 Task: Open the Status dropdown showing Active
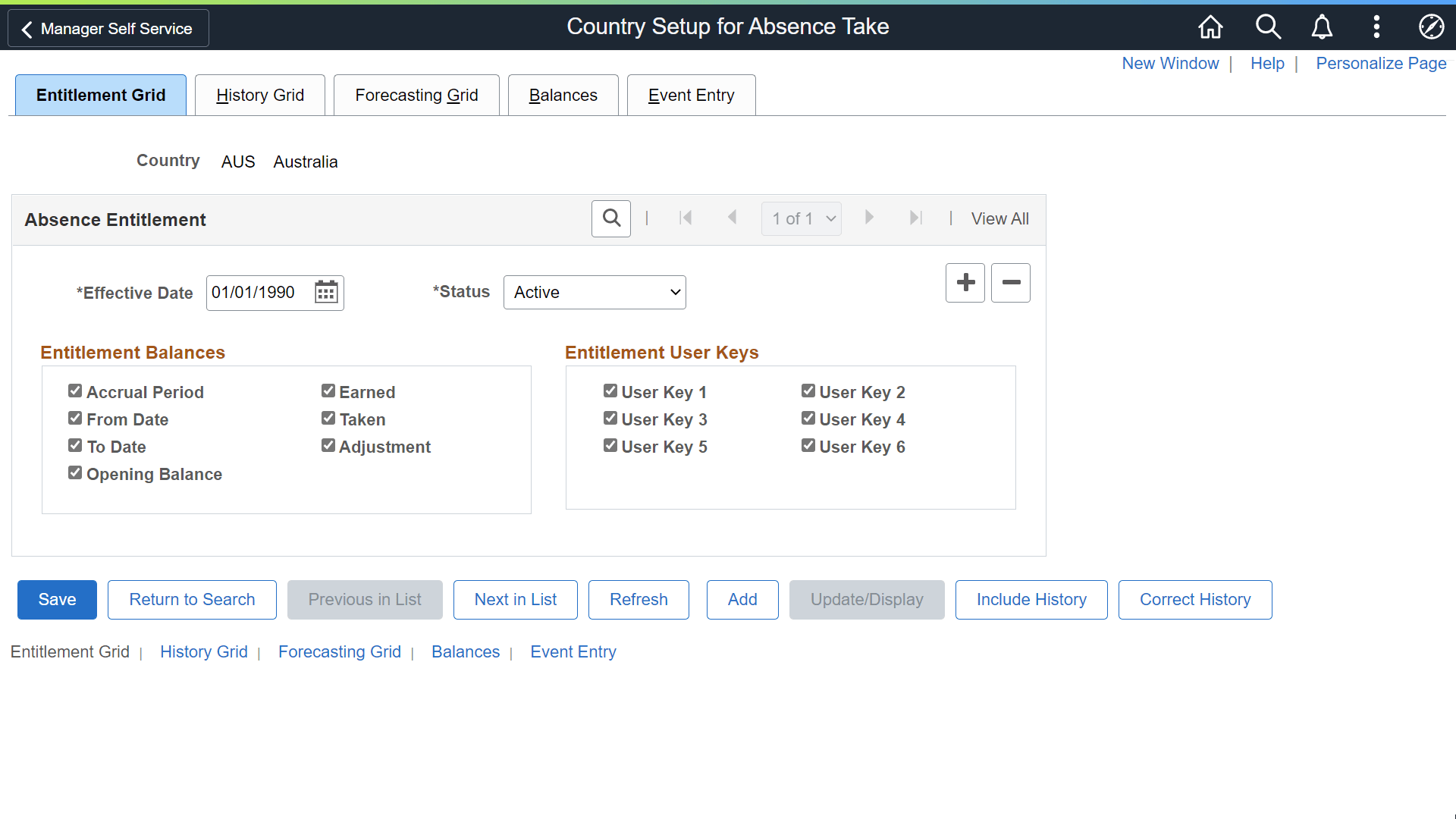coord(595,293)
